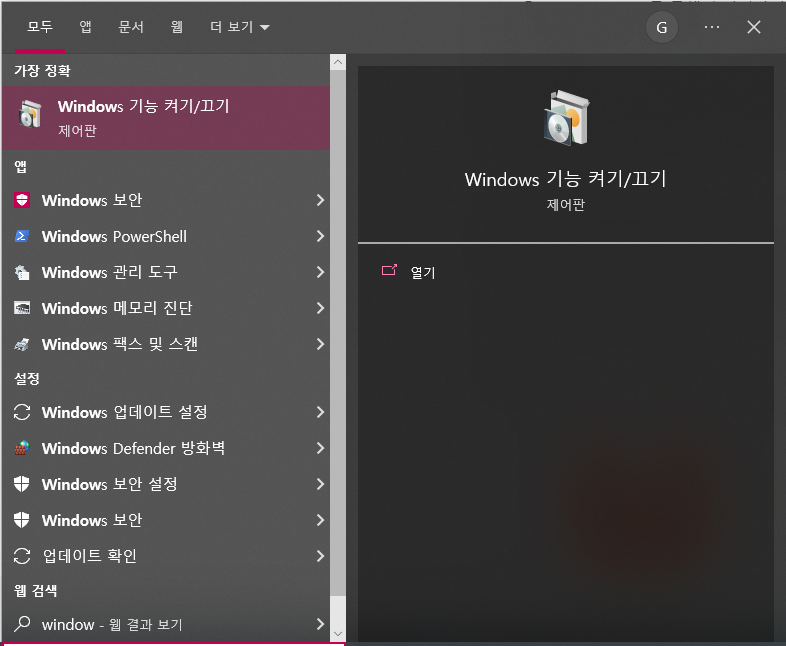
Task: Expand 업데이트 확인 chevron
Action: click(x=320, y=556)
